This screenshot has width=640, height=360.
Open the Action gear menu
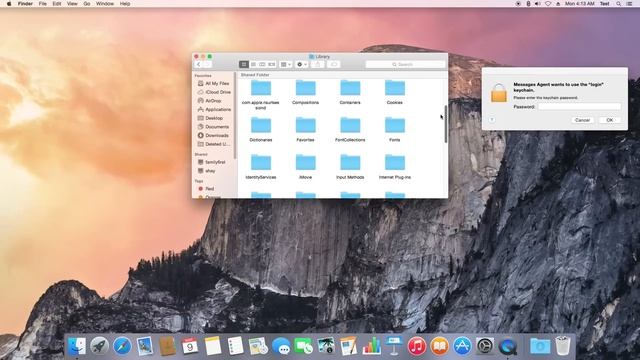302,64
